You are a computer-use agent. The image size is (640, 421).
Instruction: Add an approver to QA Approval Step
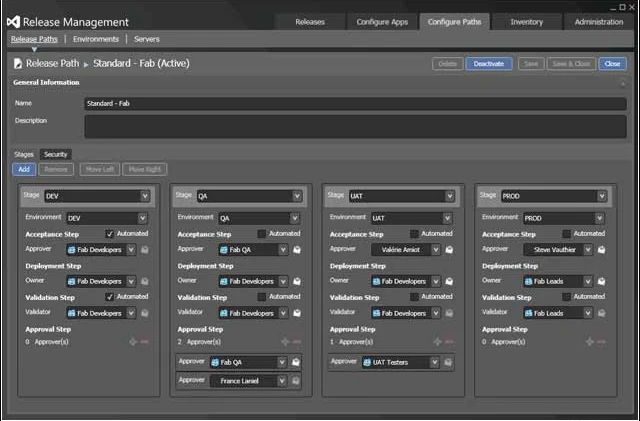[285, 342]
